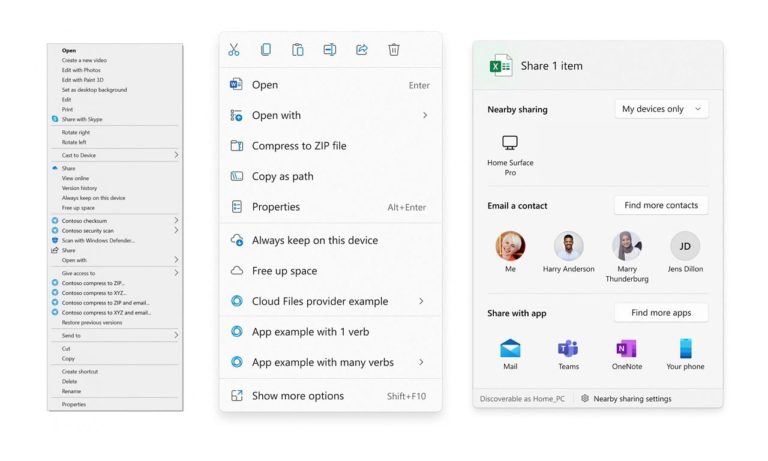768x461 pixels.
Task: Open the My devices only dropdown
Action: [x=661, y=109]
